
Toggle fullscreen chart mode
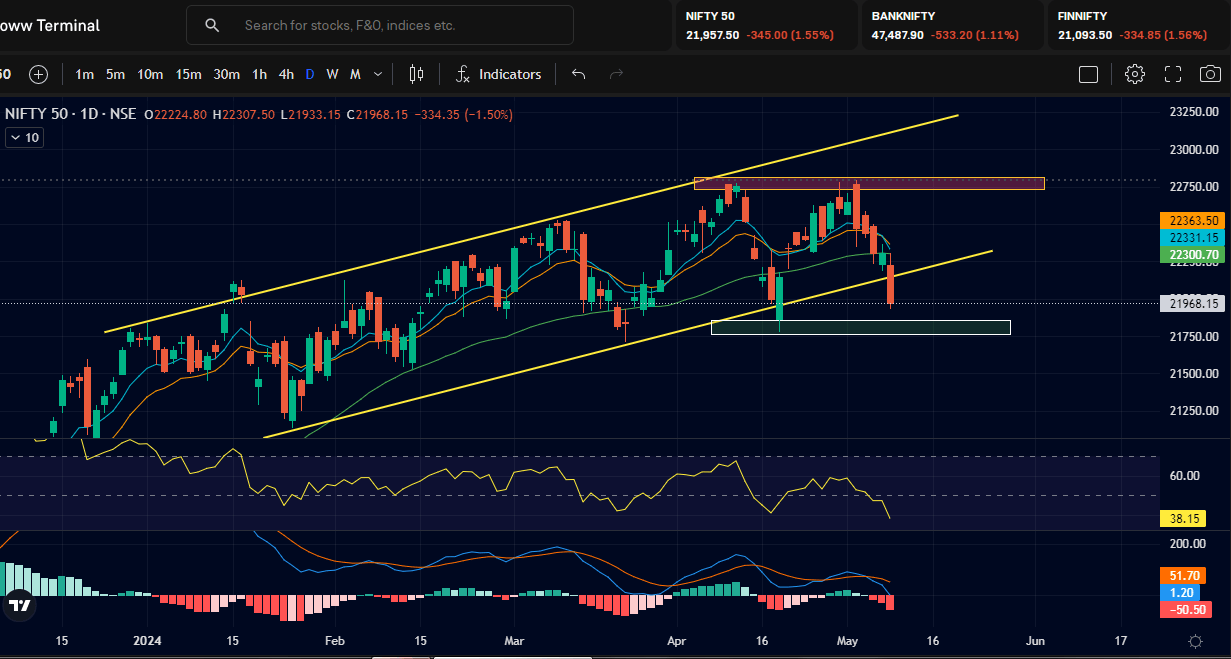tap(1173, 74)
